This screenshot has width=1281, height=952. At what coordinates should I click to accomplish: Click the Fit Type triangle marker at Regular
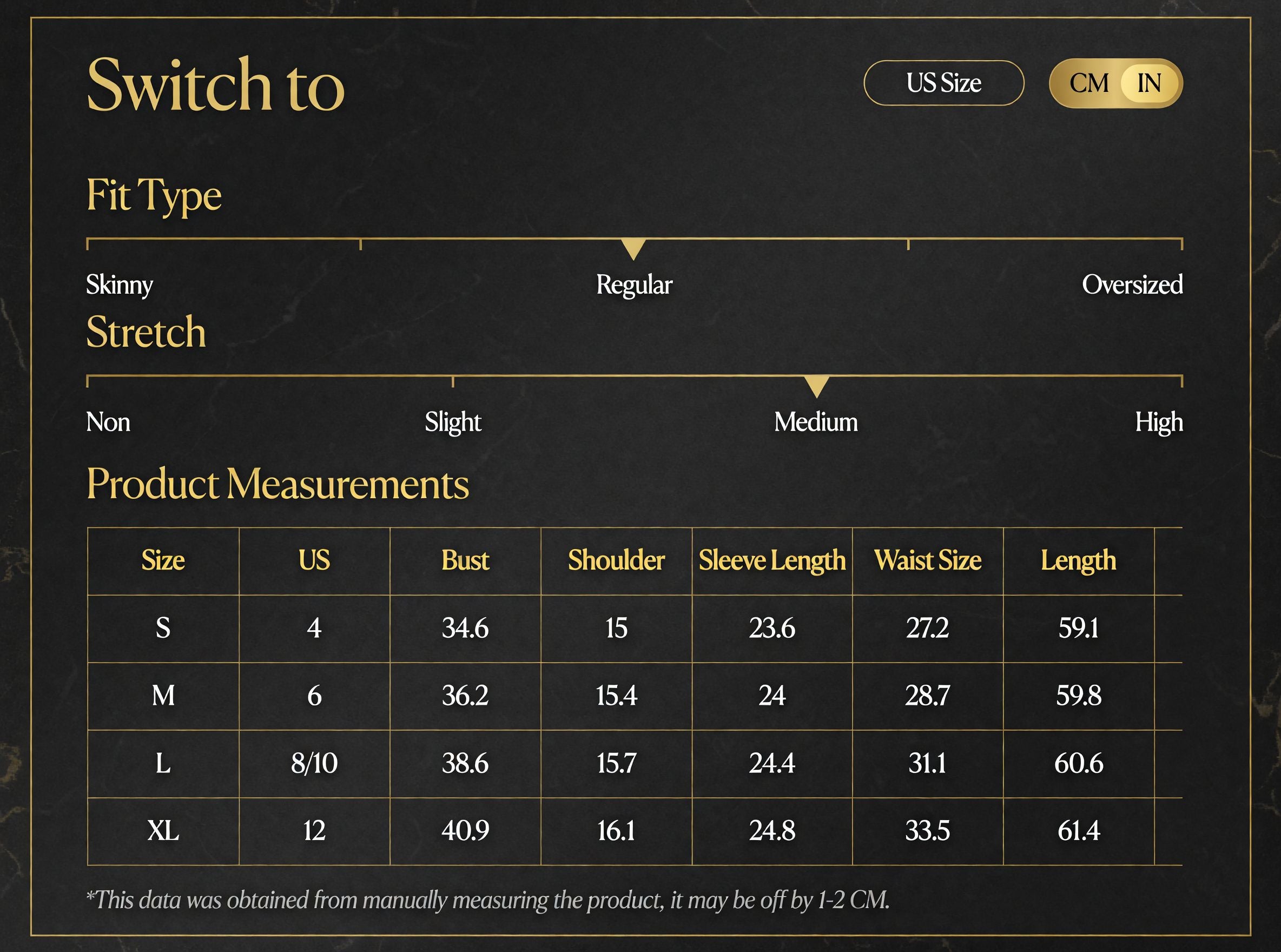(633, 249)
